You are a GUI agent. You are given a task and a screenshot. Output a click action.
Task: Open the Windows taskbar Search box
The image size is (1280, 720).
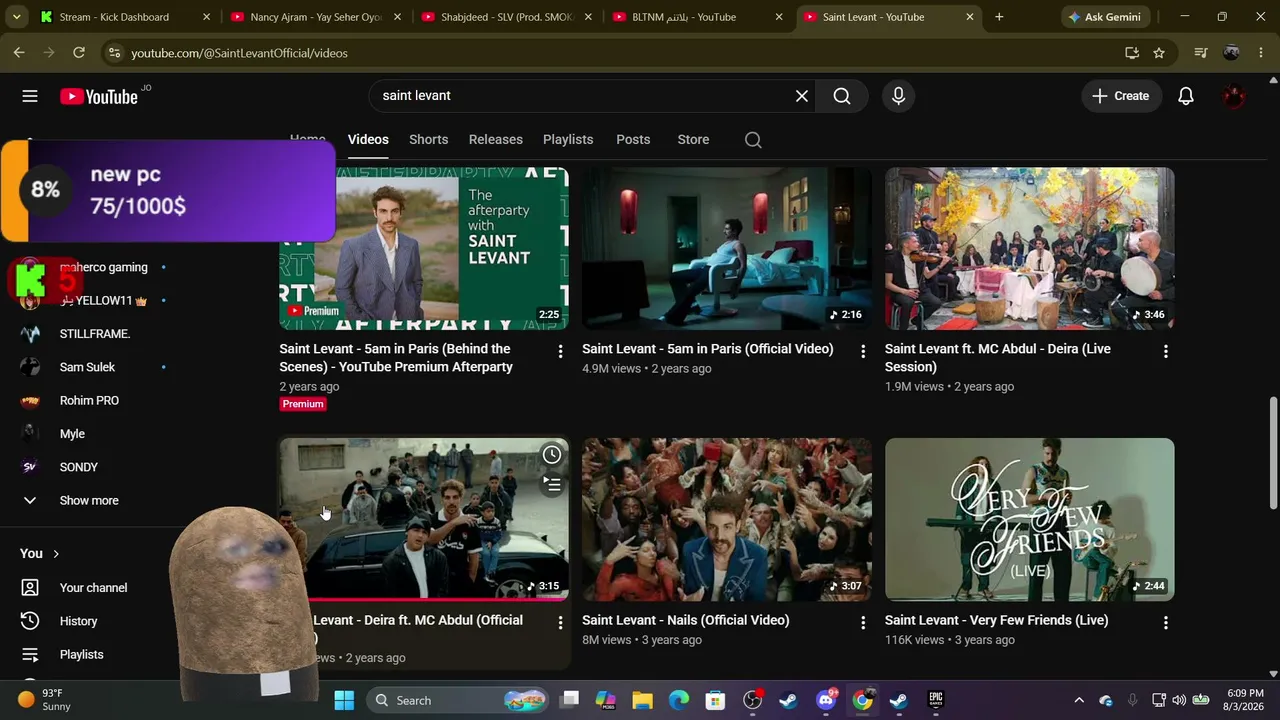tap(456, 700)
